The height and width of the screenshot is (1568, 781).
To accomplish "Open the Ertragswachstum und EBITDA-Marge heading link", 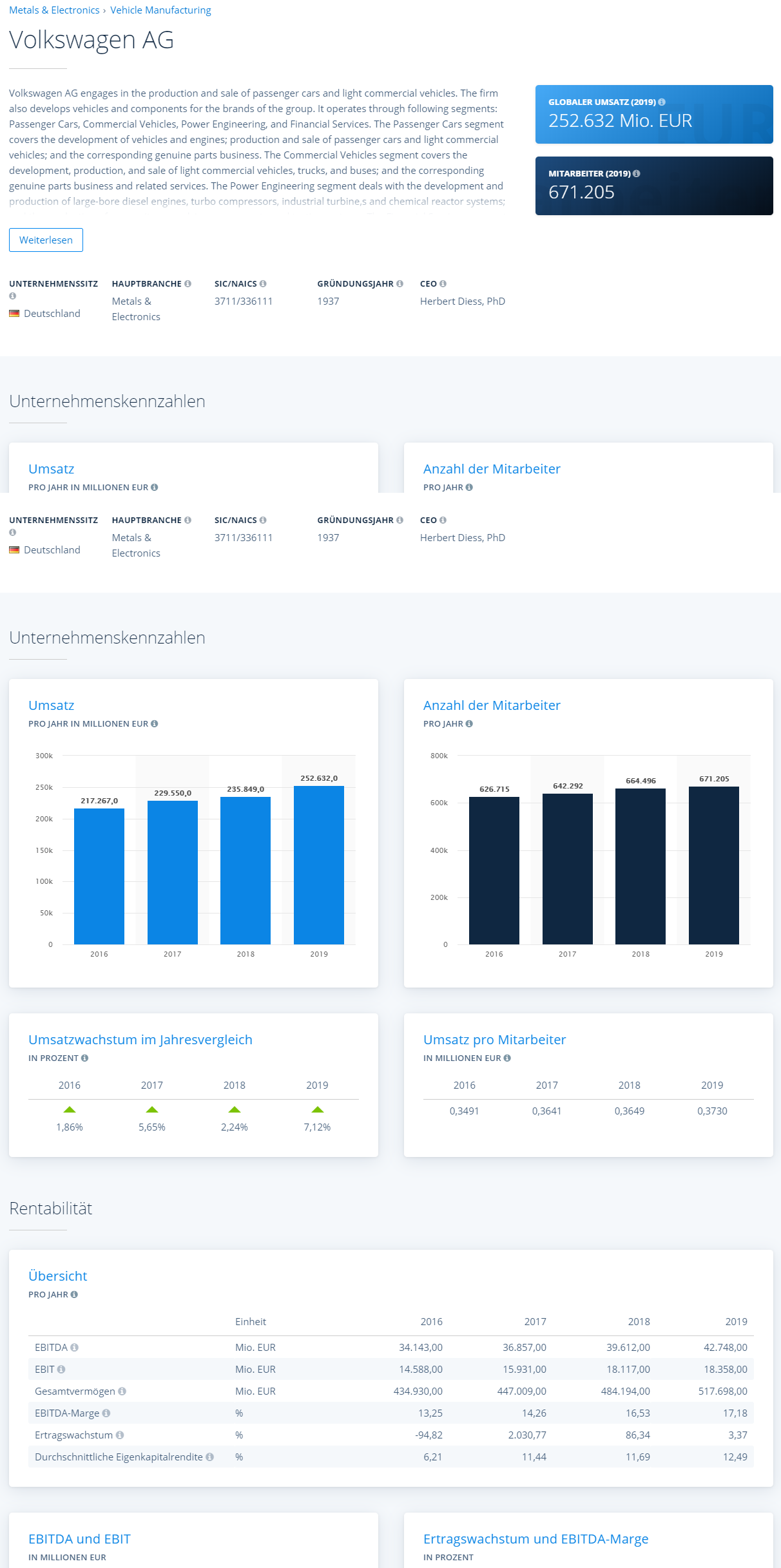I will pyautogui.click(x=536, y=1538).
